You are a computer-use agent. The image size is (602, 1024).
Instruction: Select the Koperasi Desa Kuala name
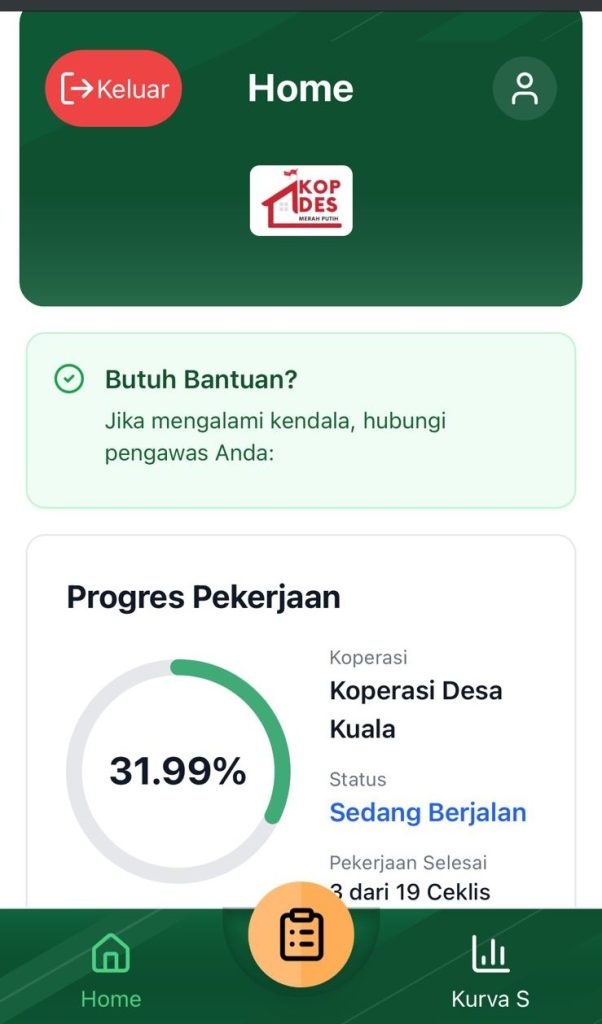point(416,709)
